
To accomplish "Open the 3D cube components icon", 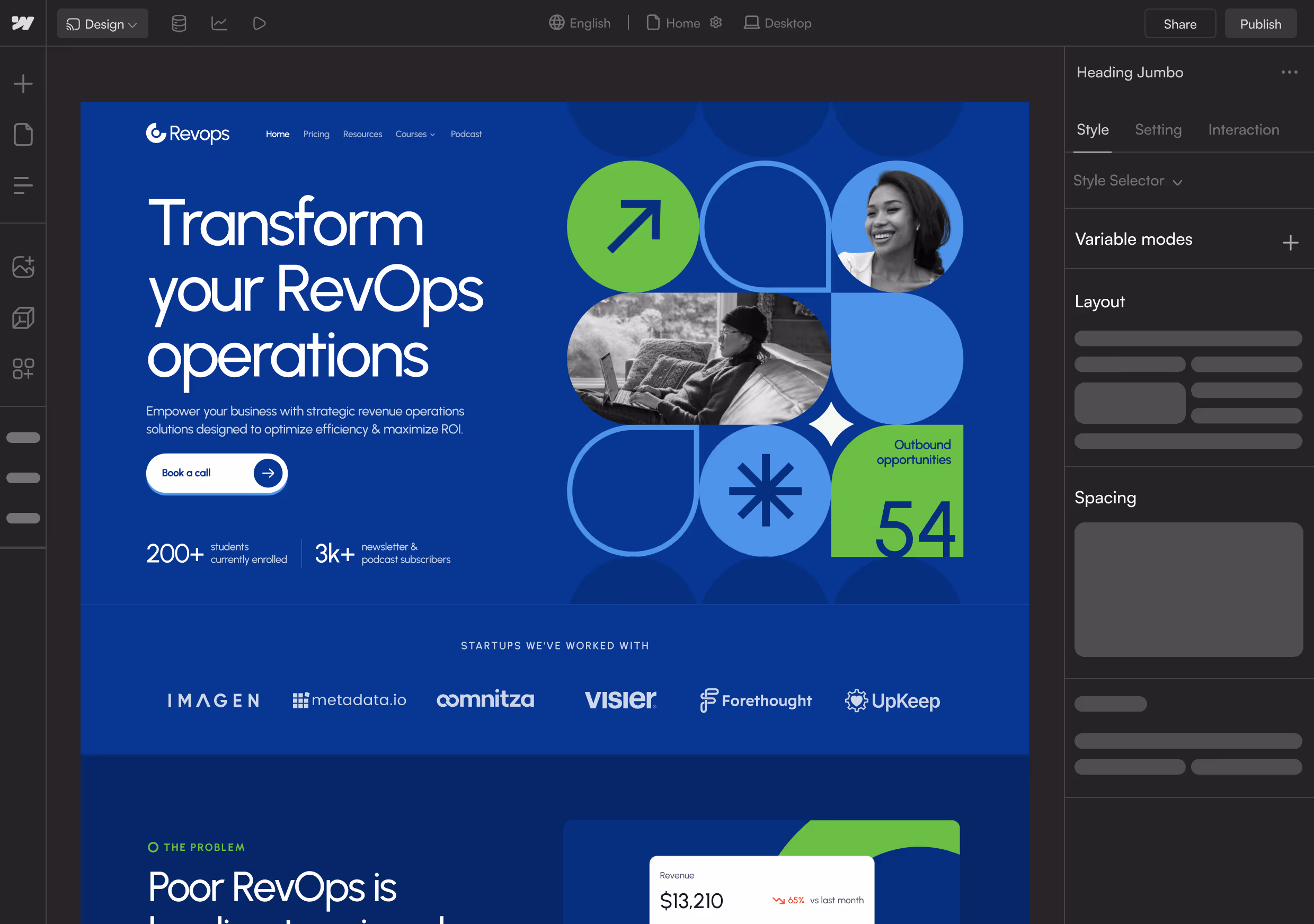I will pos(23,318).
